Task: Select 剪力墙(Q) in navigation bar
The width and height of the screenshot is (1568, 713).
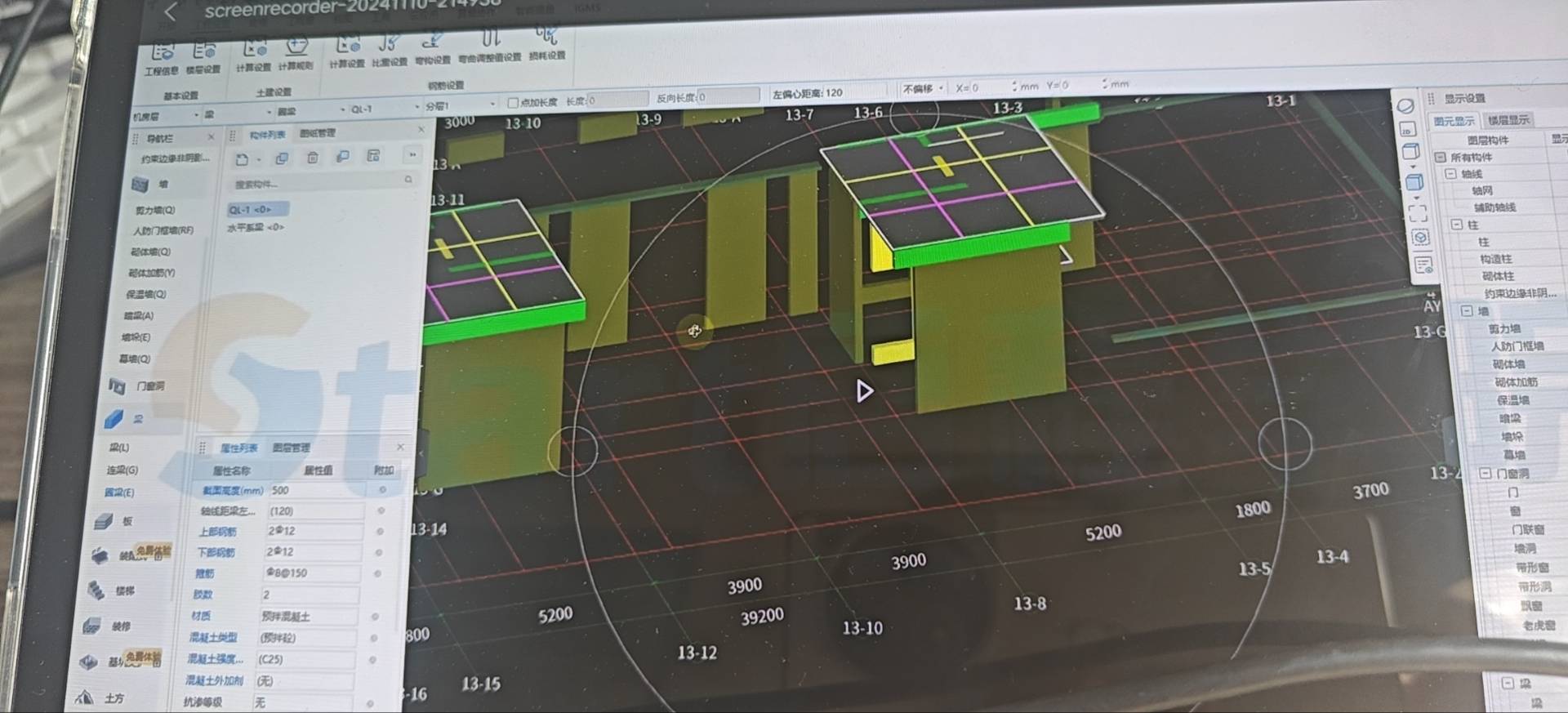Action: click(155, 211)
